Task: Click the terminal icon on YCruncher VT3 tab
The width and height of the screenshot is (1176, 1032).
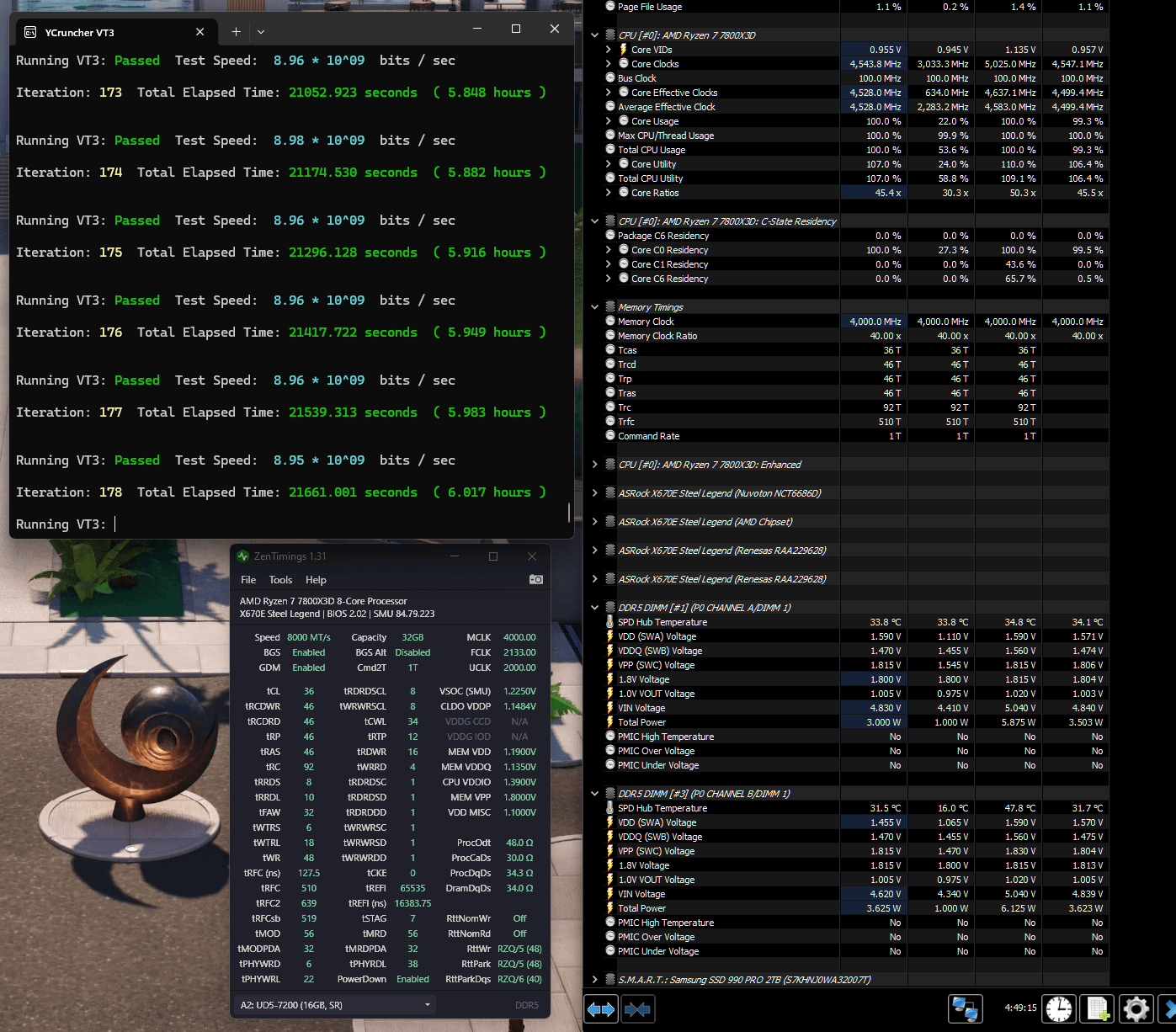Action: tap(30, 32)
